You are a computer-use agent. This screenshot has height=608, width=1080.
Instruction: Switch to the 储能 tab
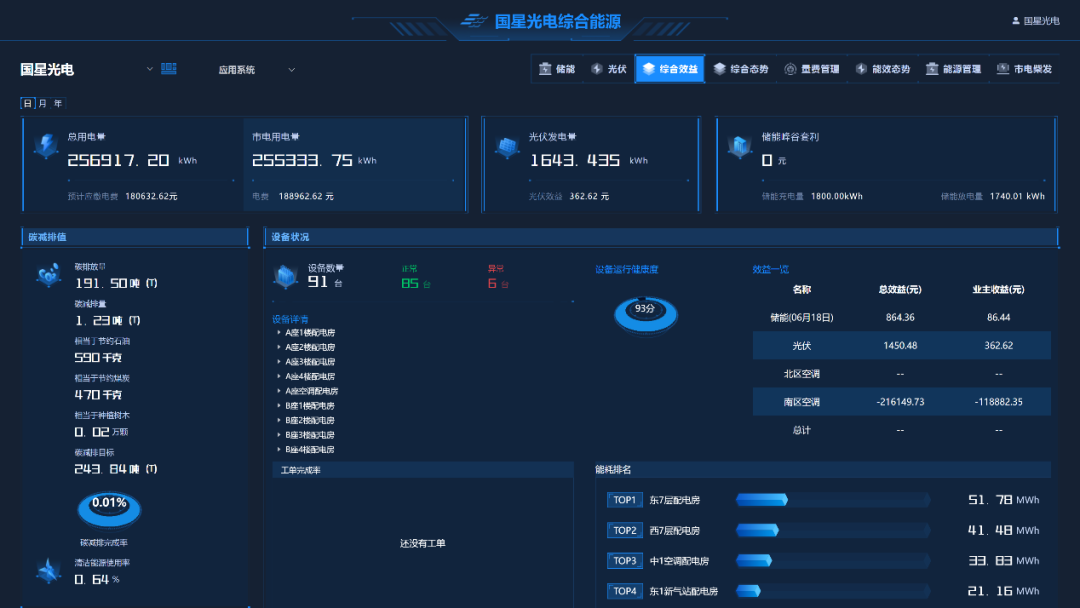tap(557, 69)
